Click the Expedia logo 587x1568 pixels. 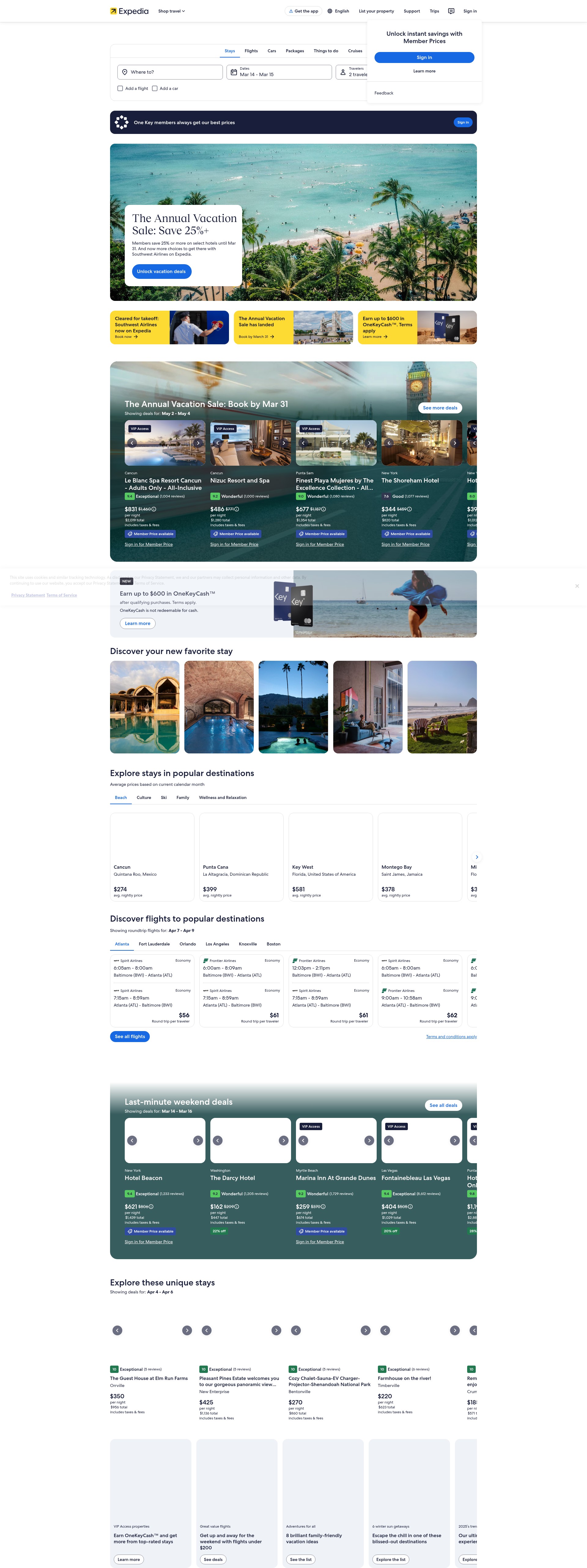pos(128,11)
